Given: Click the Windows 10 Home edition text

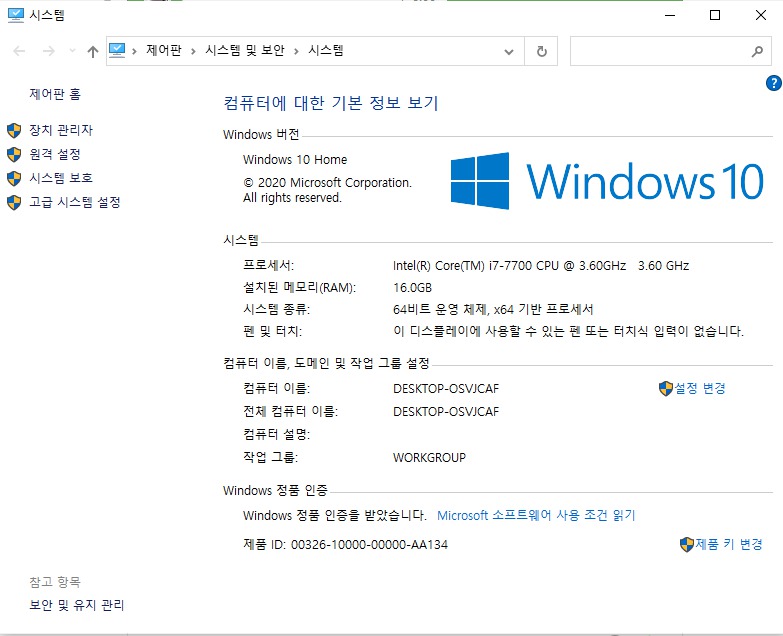Looking at the screenshot, I should [295, 160].
